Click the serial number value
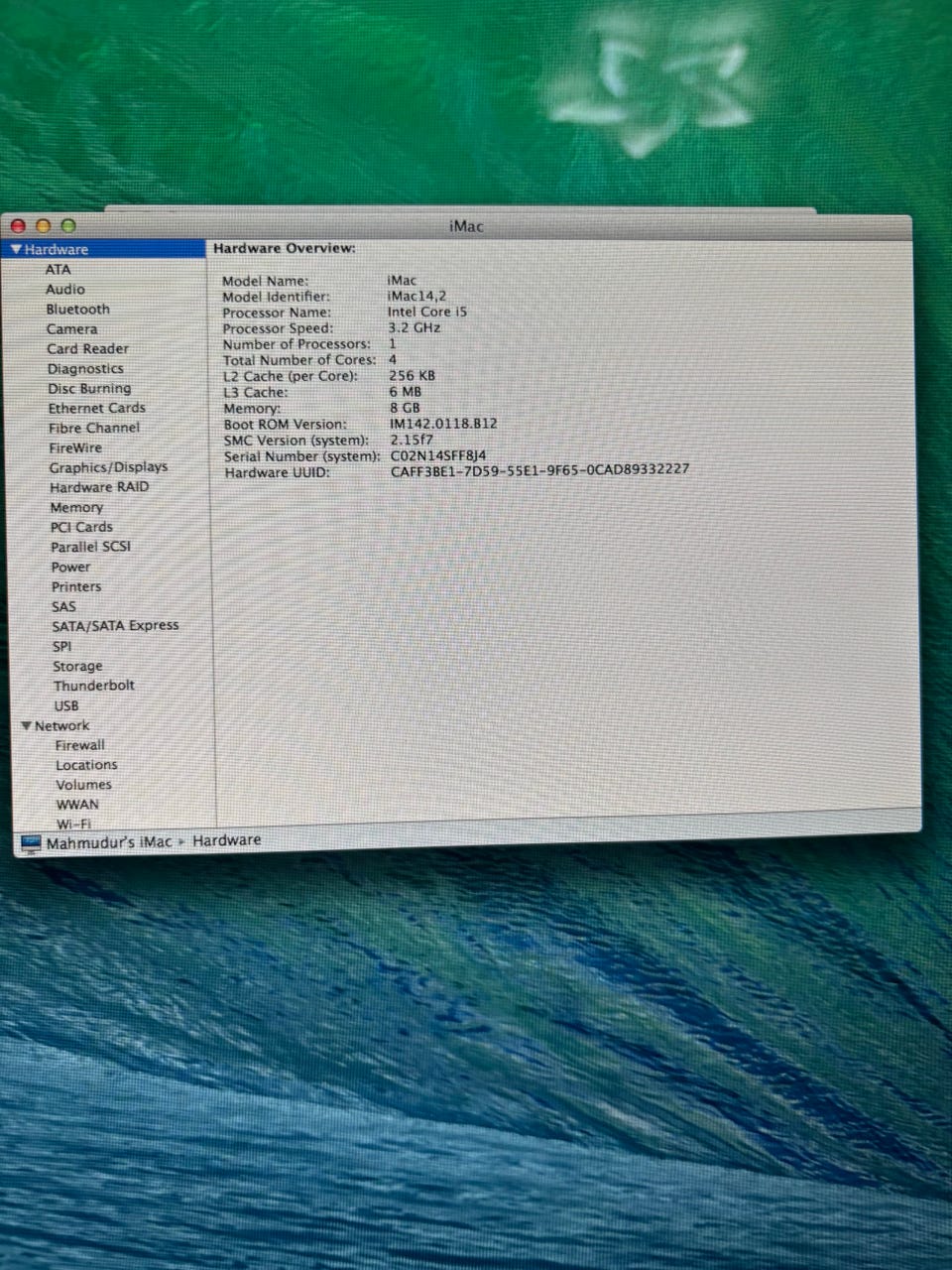The width and height of the screenshot is (952, 1270). pyautogui.click(x=437, y=455)
